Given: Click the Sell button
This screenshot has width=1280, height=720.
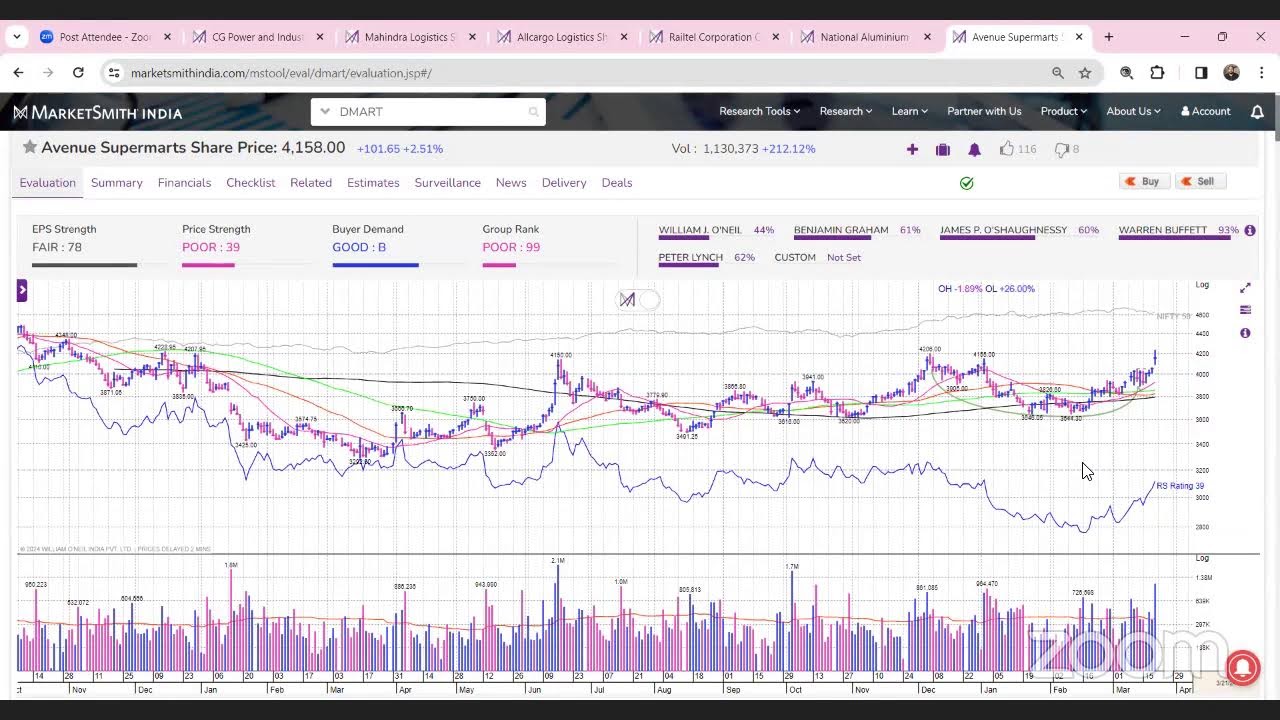Looking at the screenshot, I should click(x=1199, y=181).
